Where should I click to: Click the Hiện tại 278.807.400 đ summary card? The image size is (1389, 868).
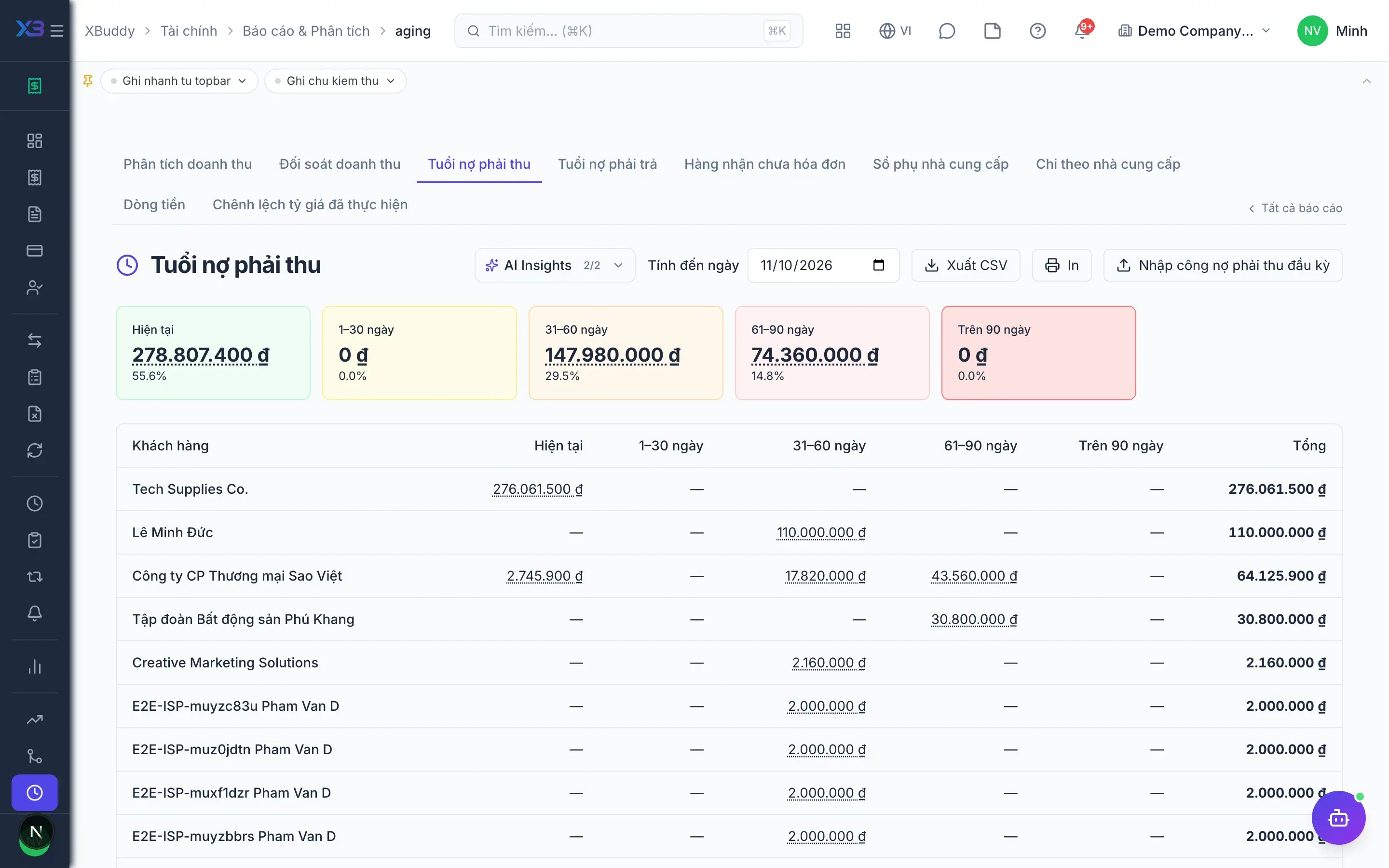213,353
